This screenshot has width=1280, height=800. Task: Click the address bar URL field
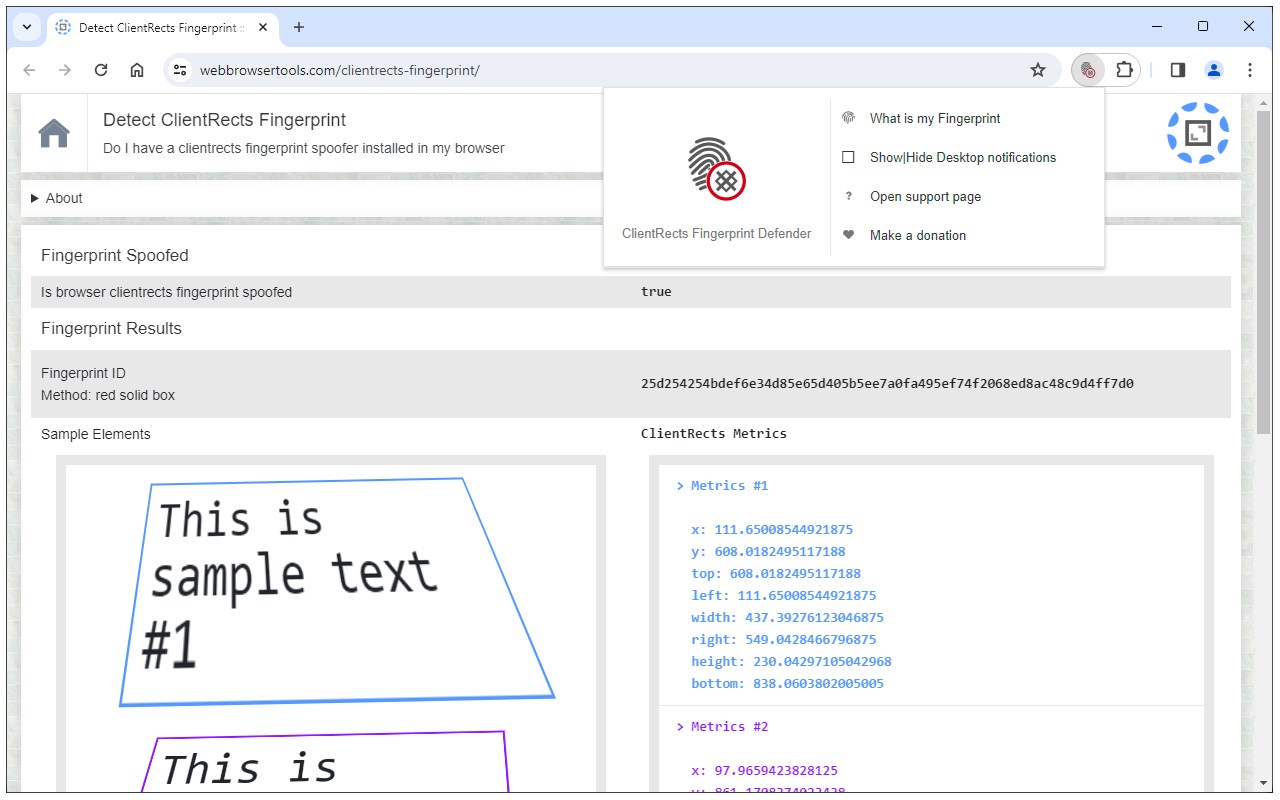click(x=610, y=70)
